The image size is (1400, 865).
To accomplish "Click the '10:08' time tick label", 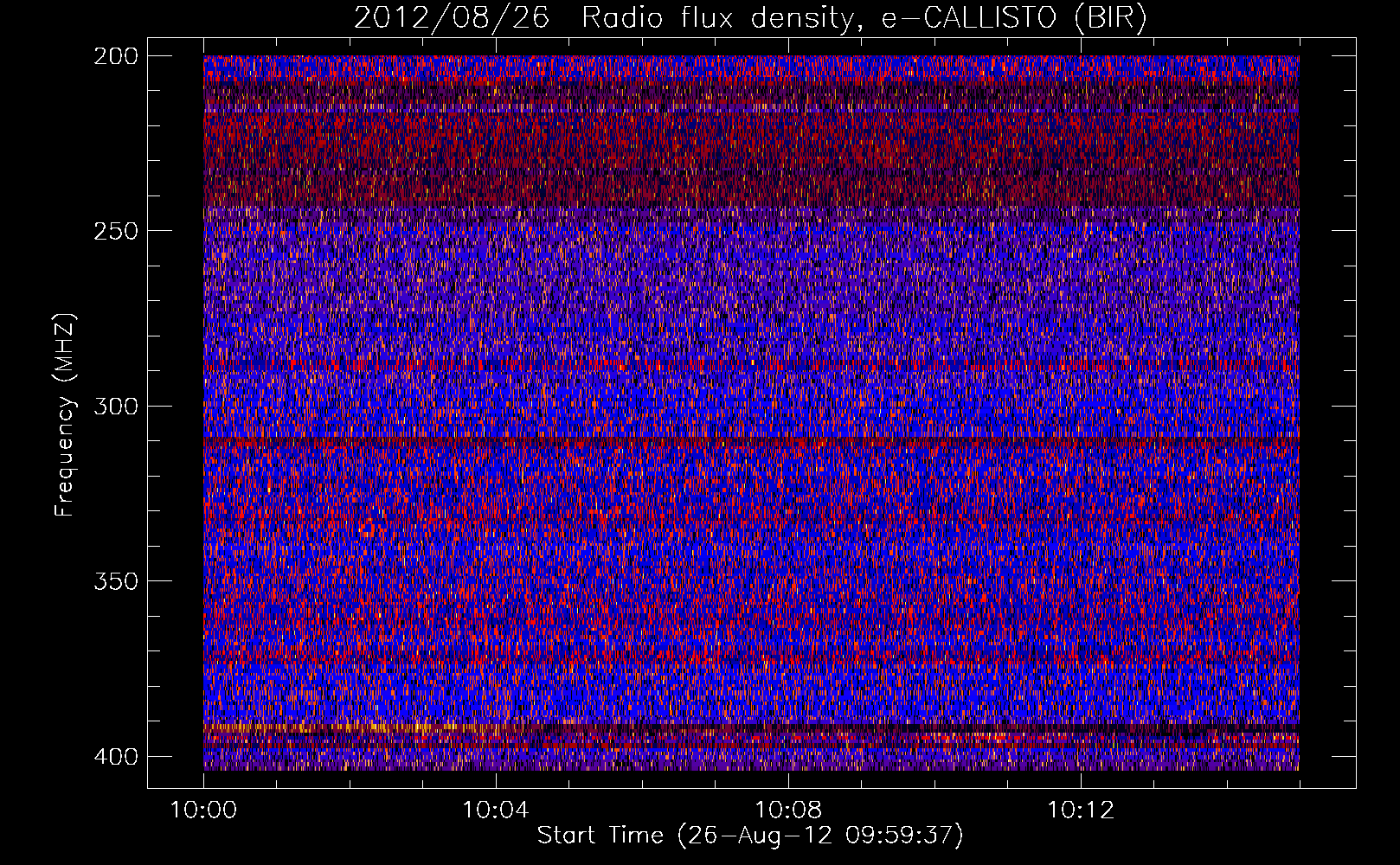I will (x=787, y=811).
